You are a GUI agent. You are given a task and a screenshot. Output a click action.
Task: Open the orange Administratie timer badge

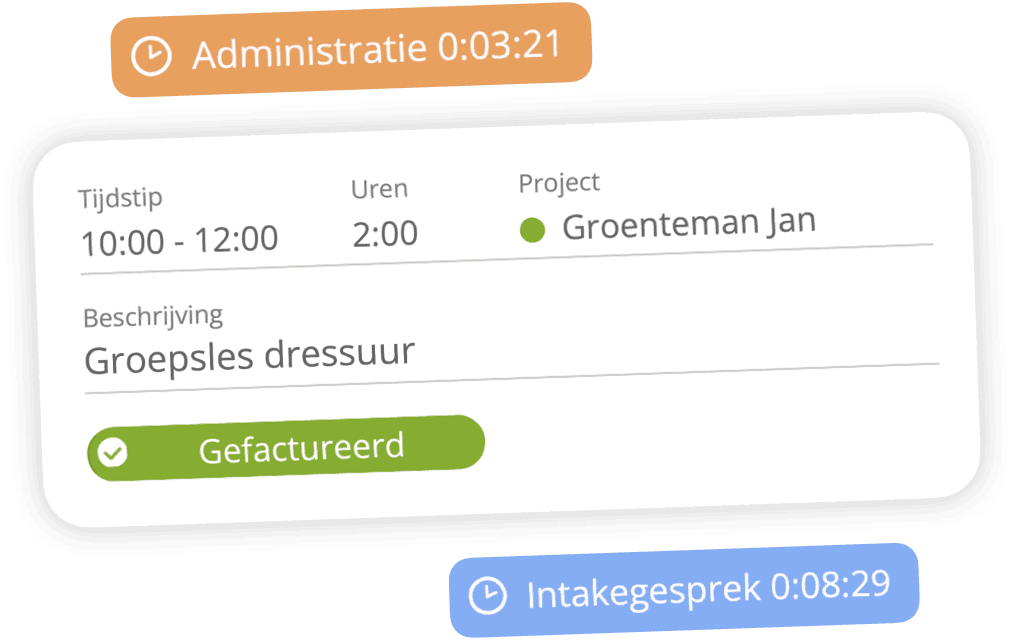tap(351, 50)
